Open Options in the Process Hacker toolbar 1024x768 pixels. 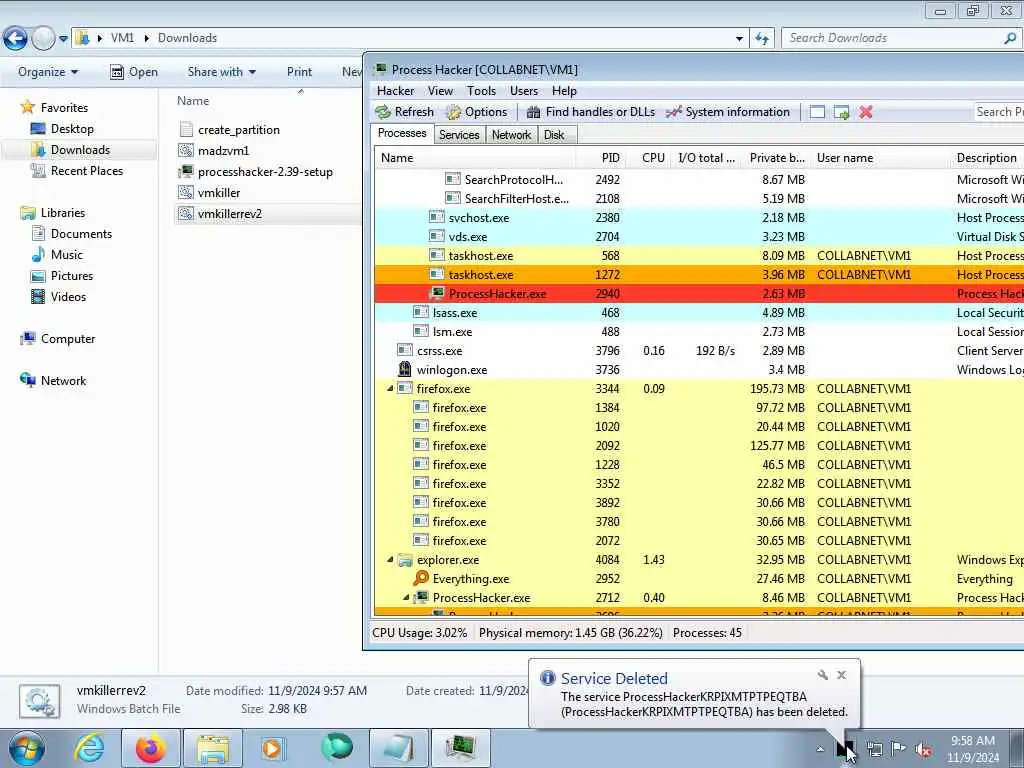tap(477, 112)
